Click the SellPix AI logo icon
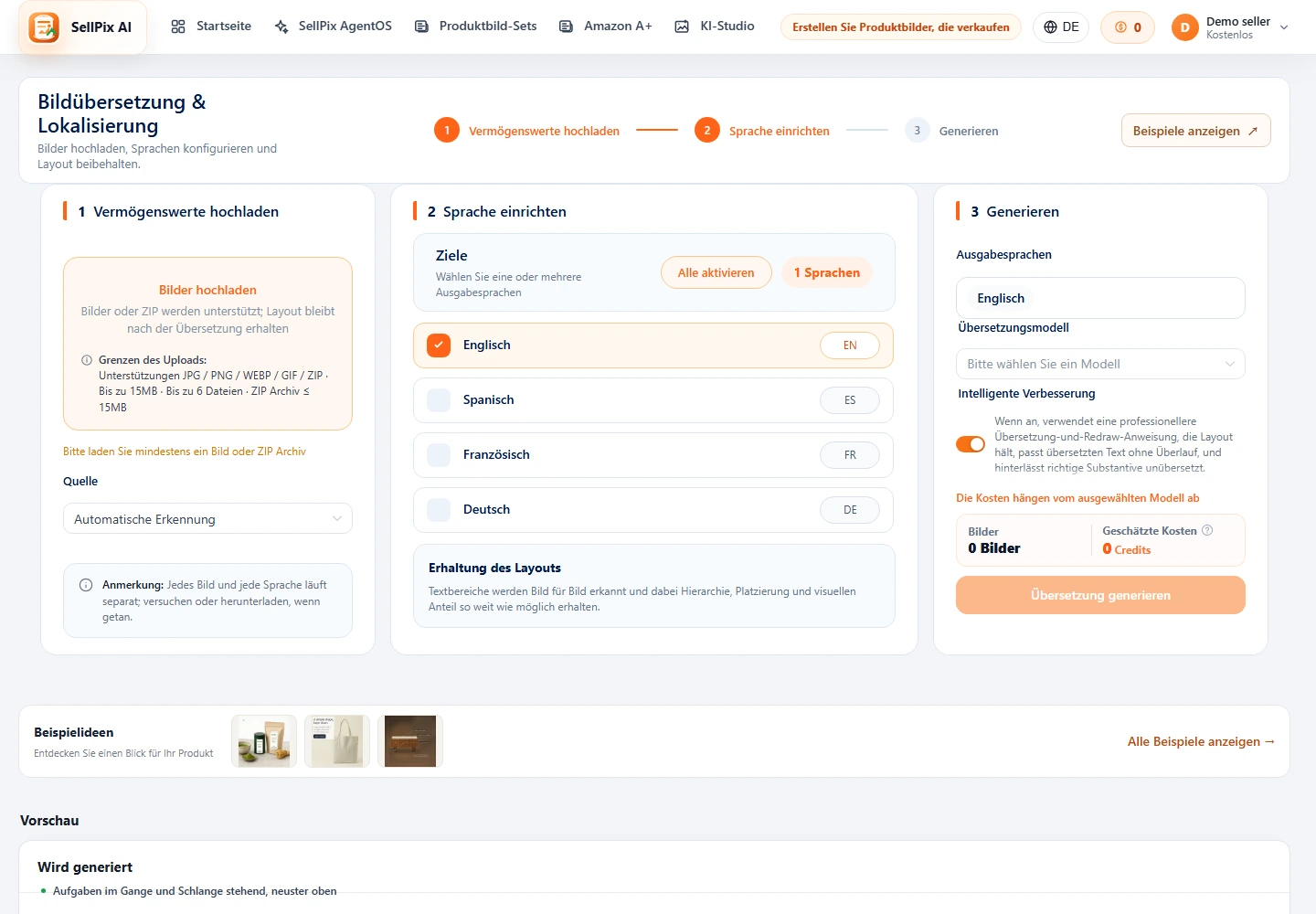Image resolution: width=1316 pixels, height=914 pixels. 44,27
